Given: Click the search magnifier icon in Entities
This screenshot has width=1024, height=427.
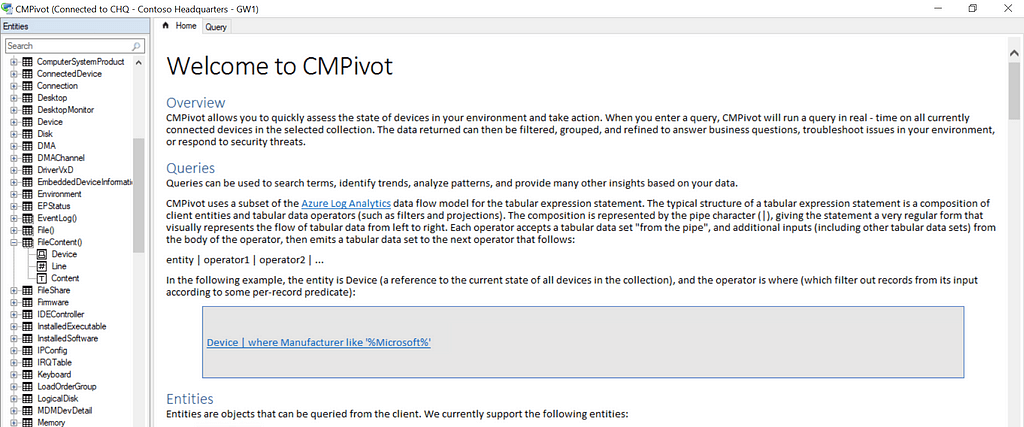Looking at the screenshot, I should pos(136,46).
